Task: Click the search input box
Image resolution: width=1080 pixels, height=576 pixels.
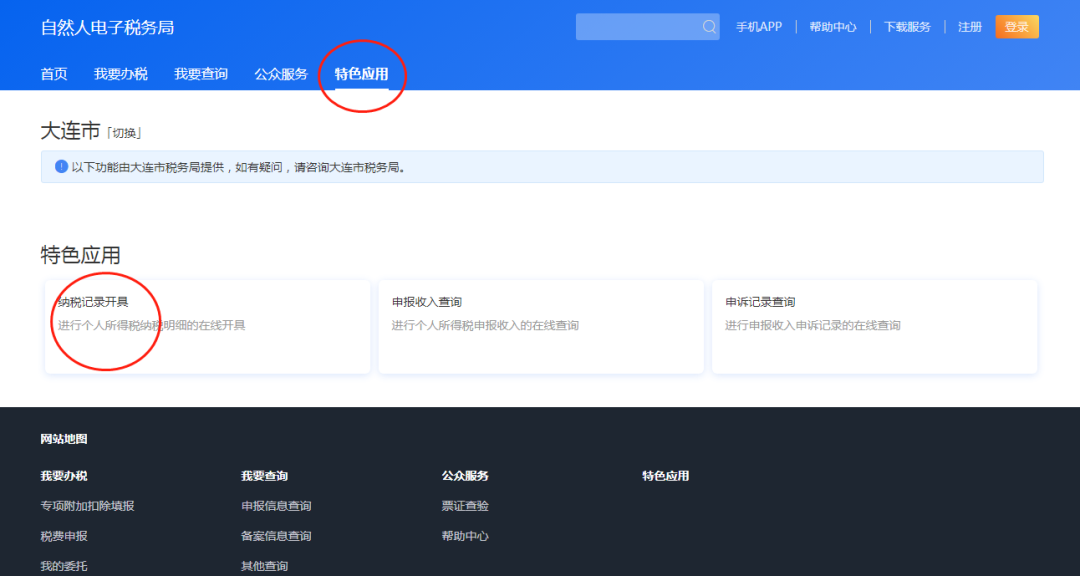Action: point(636,27)
